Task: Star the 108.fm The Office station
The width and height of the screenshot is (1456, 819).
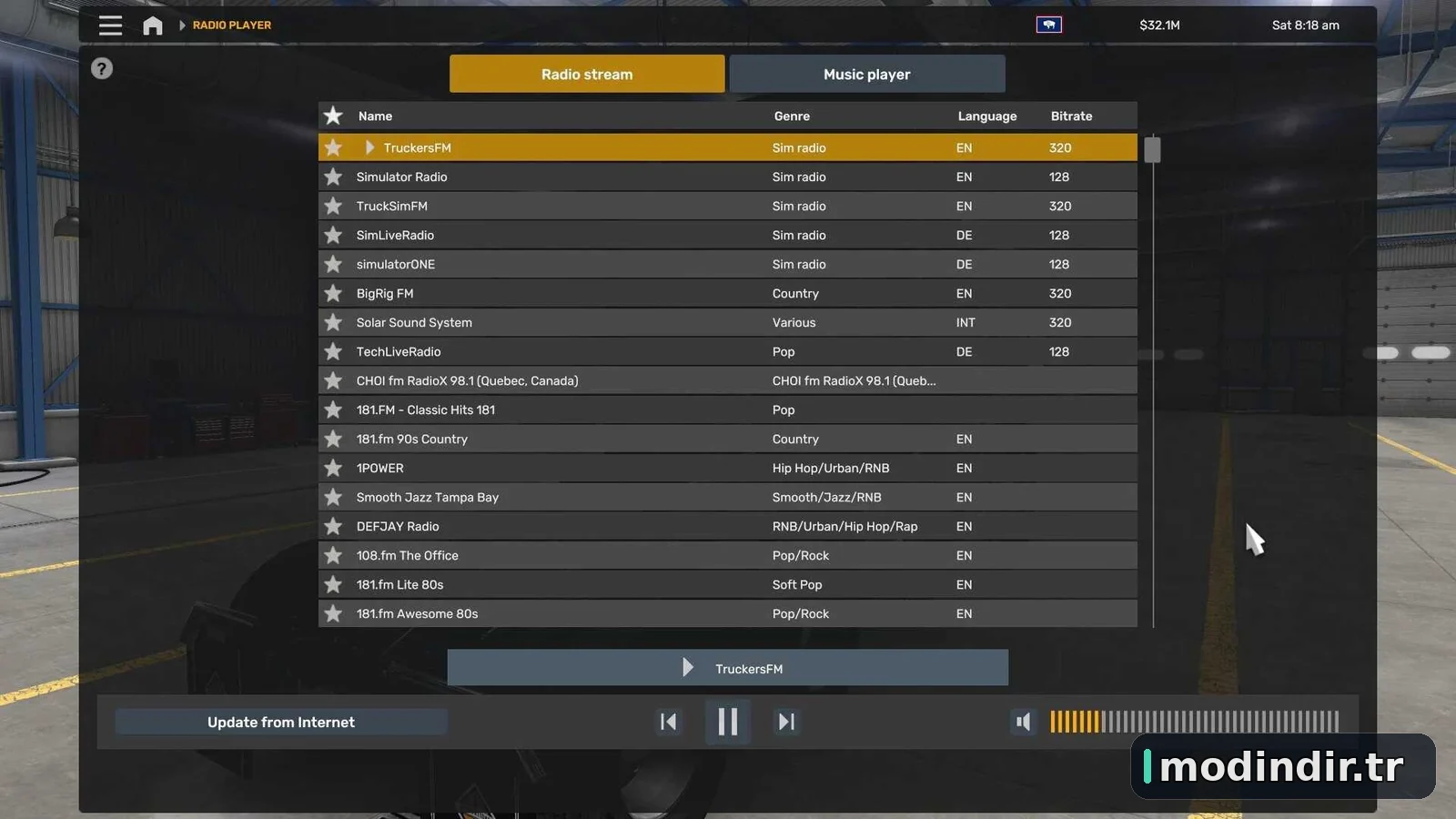Action: pos(333,555)
